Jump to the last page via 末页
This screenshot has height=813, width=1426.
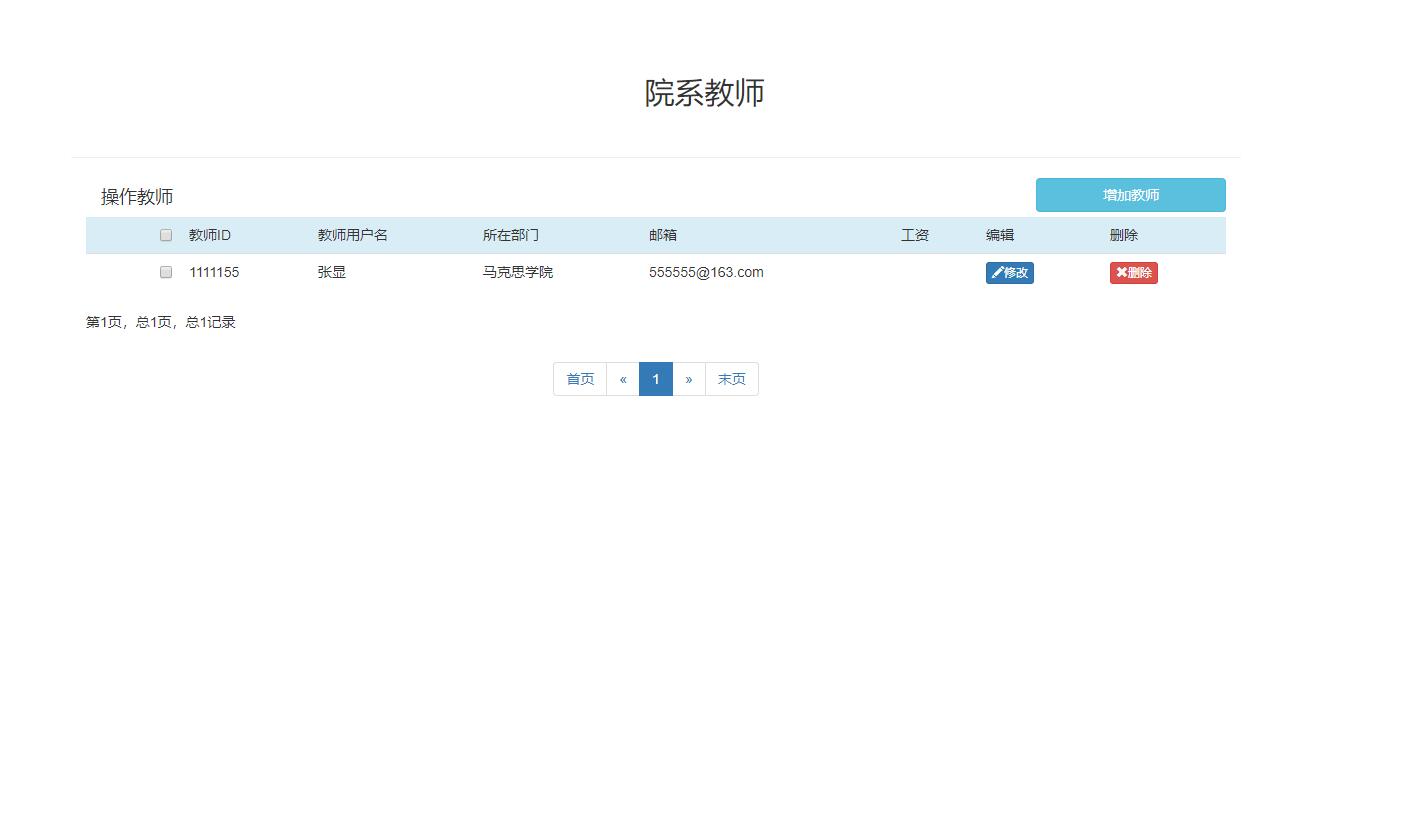point(731,379)
